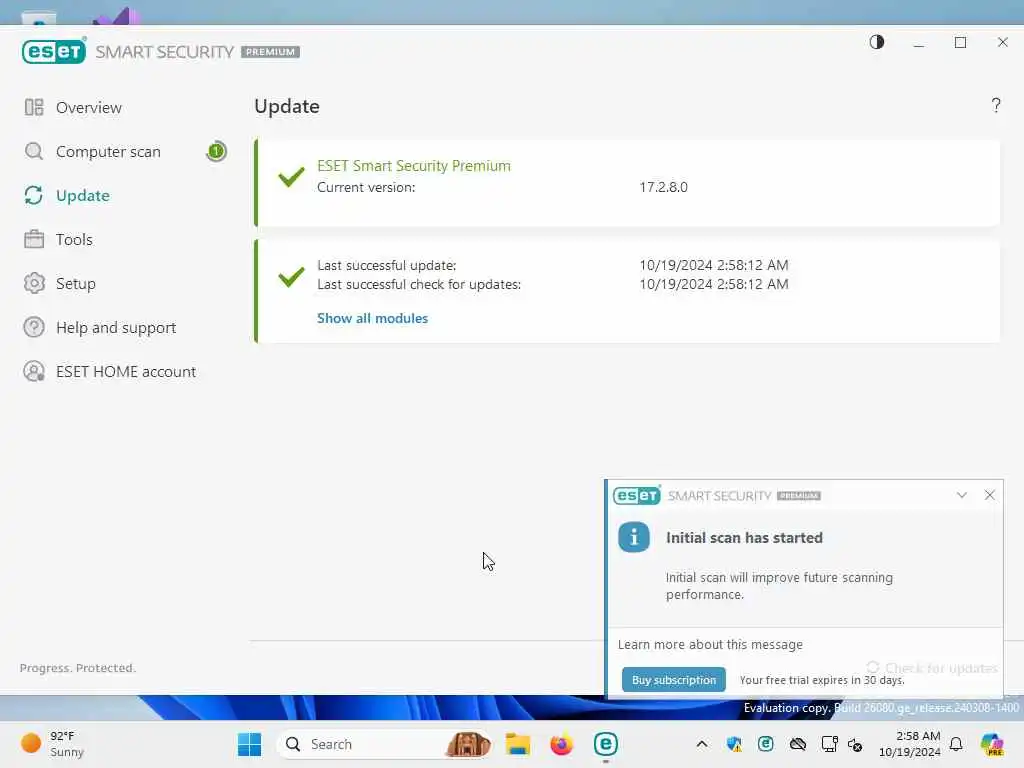Click the last successful check timestamp

point(714,284)
